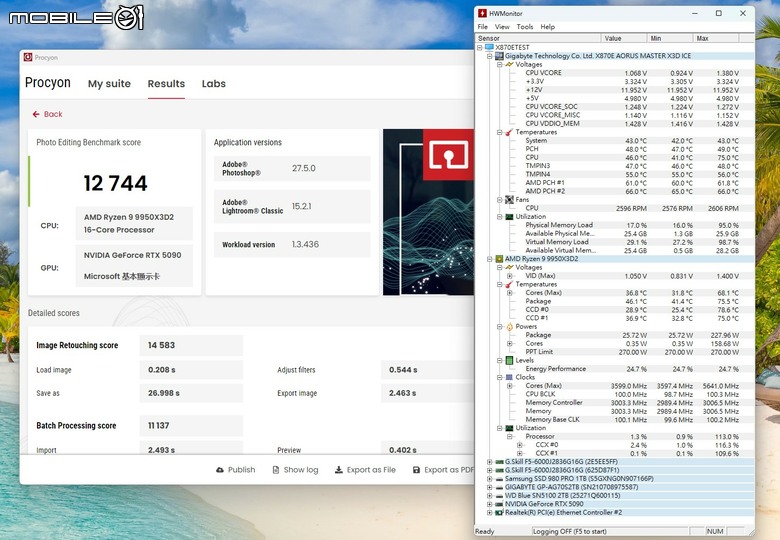Collapse the X870ETEST root node
The height and width of the screenshot is (540, 780).
click(480, 48)
